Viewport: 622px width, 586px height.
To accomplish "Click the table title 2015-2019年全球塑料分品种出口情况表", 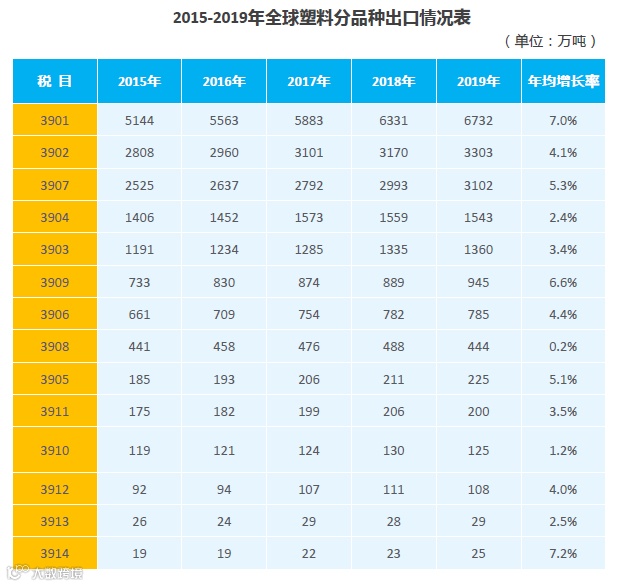I will click(322, 18).
